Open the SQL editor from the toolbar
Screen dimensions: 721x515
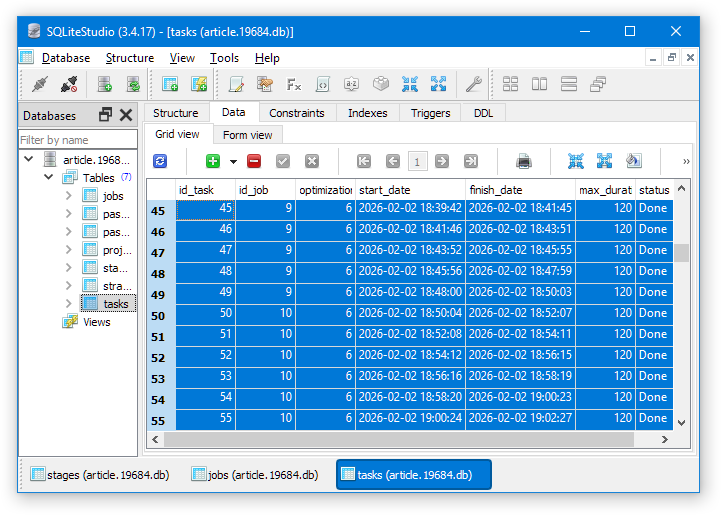pyautogui.click(x=236, y=84)
